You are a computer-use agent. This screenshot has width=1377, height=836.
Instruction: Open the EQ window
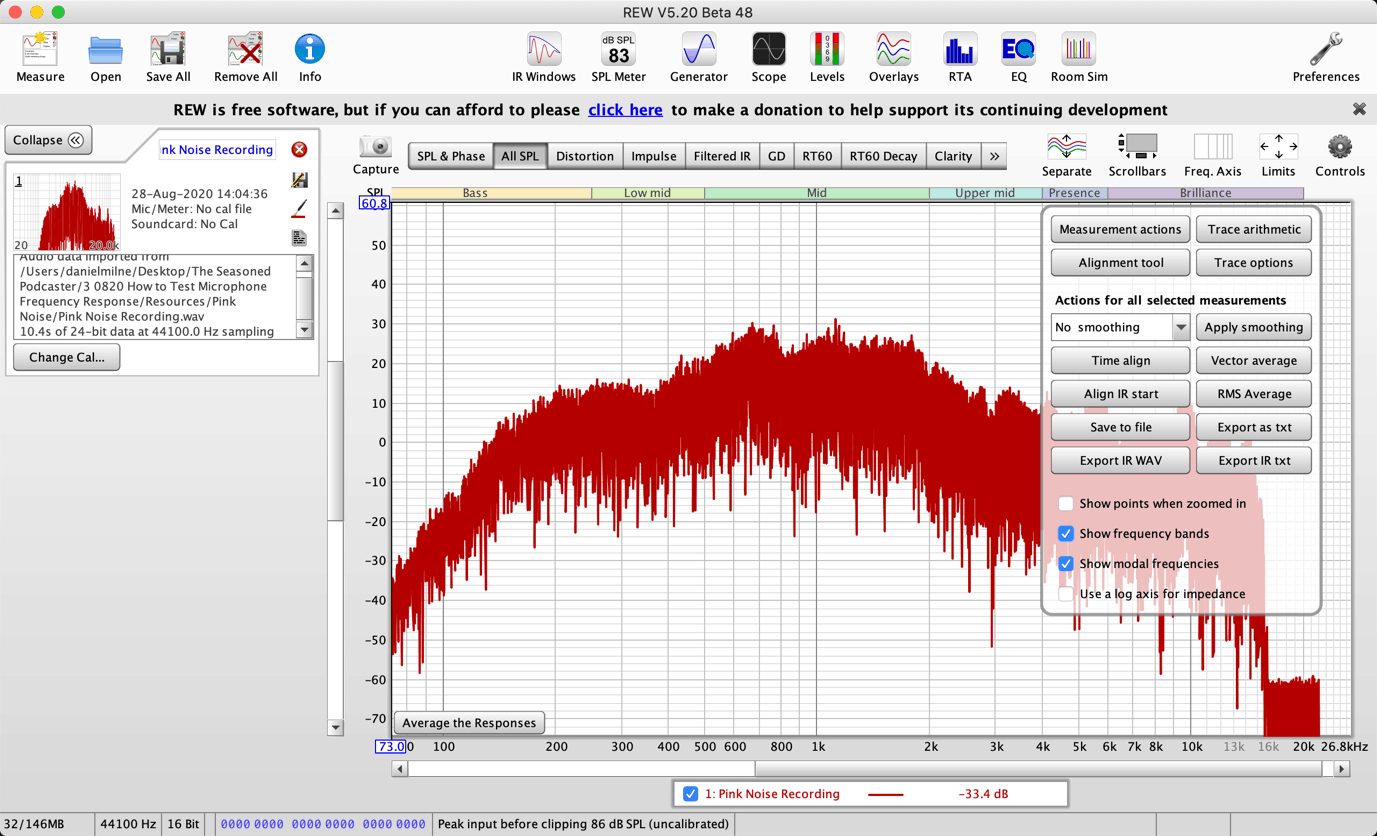(1017, 50)
